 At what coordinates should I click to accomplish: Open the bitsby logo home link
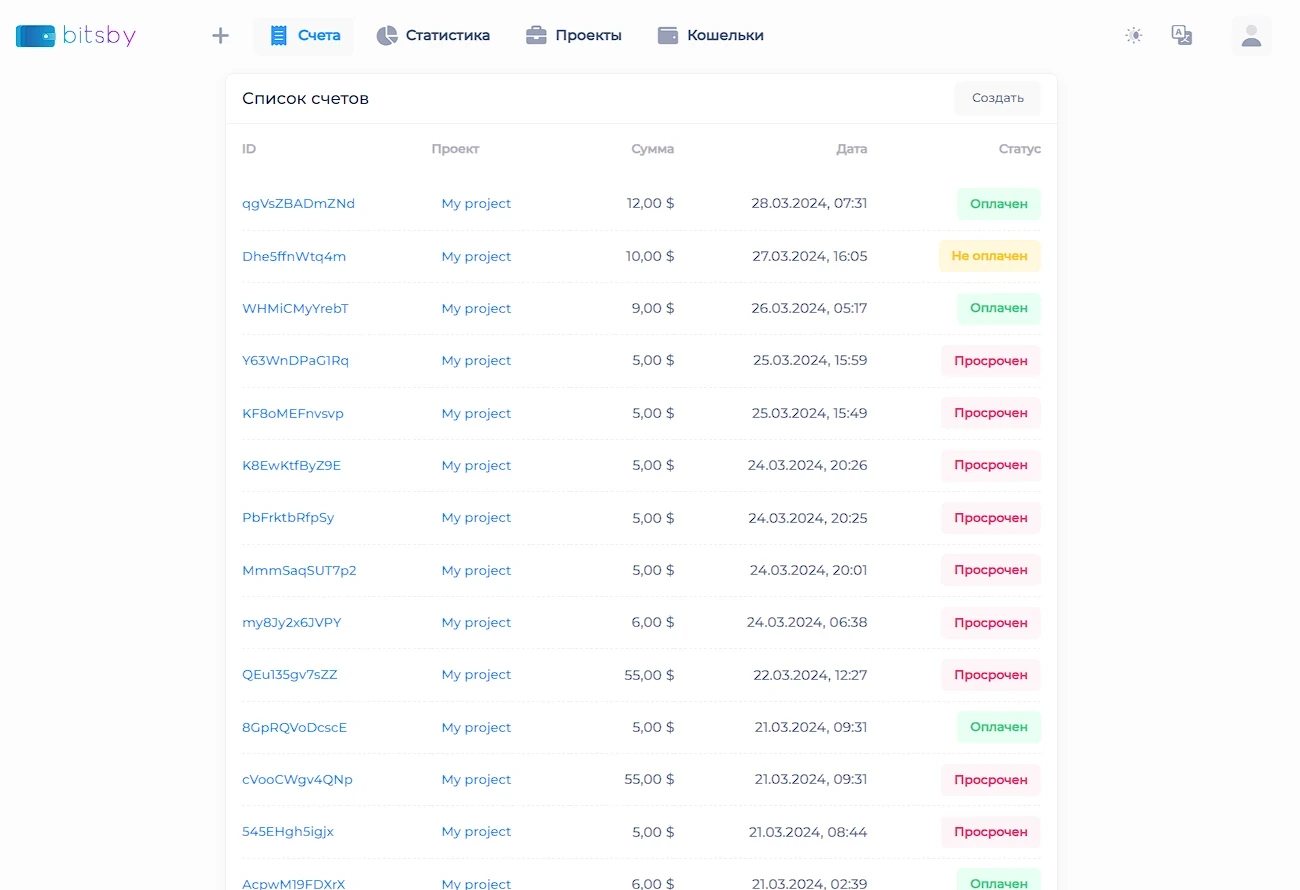[76, 36]
